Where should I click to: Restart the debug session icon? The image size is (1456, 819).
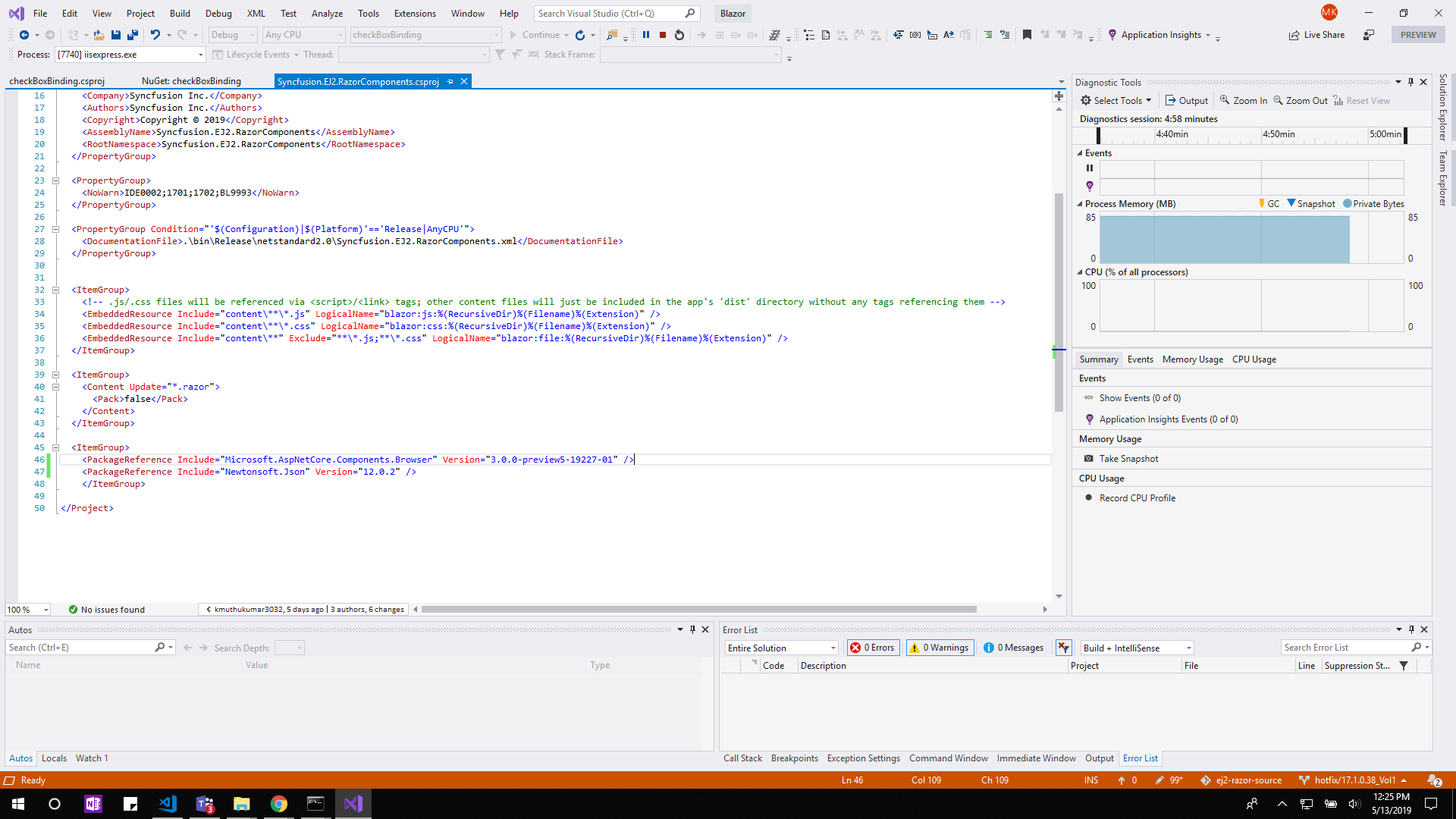(x=679, y=34)
